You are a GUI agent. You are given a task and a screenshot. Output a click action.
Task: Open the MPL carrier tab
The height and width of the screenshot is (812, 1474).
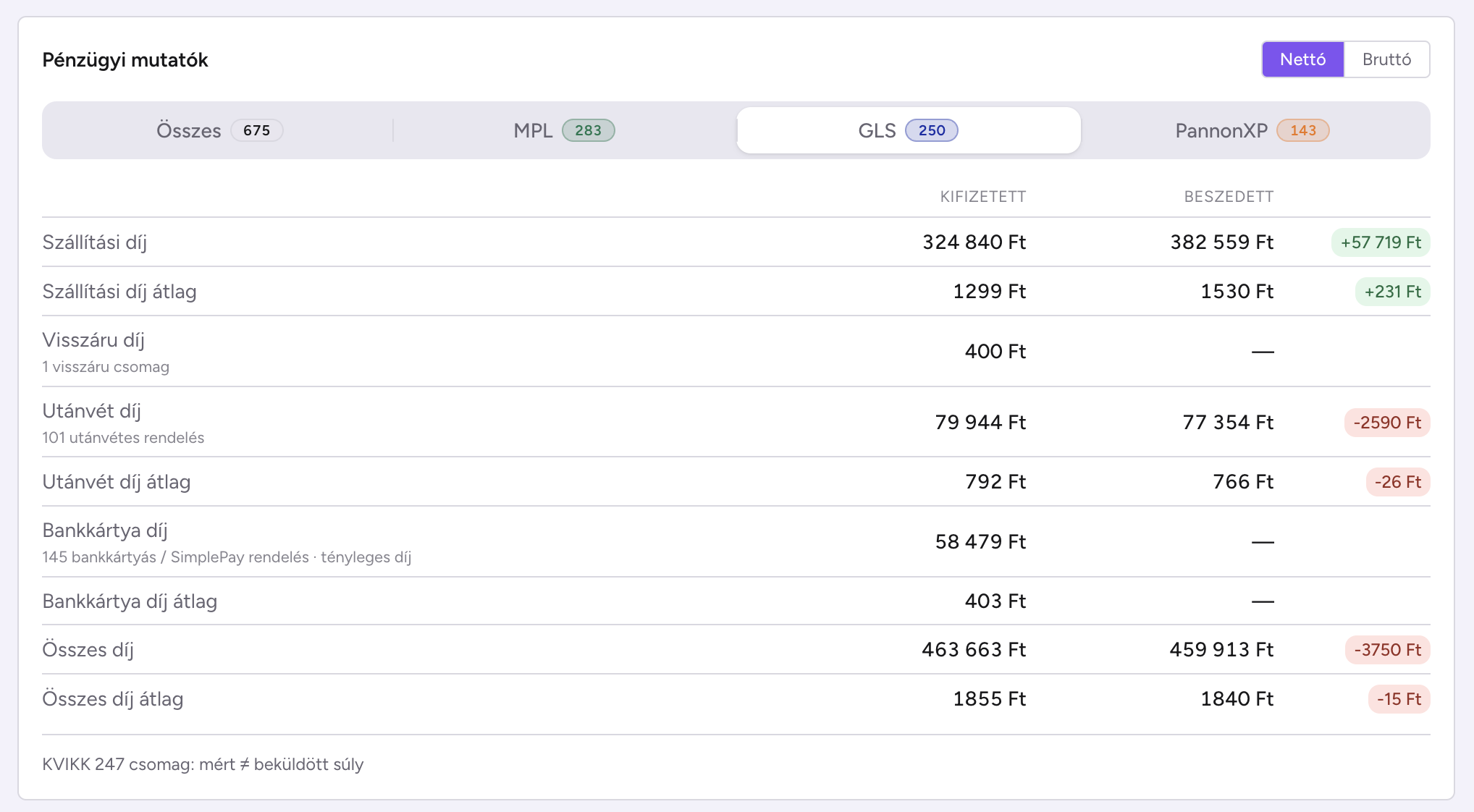point(564,130)
